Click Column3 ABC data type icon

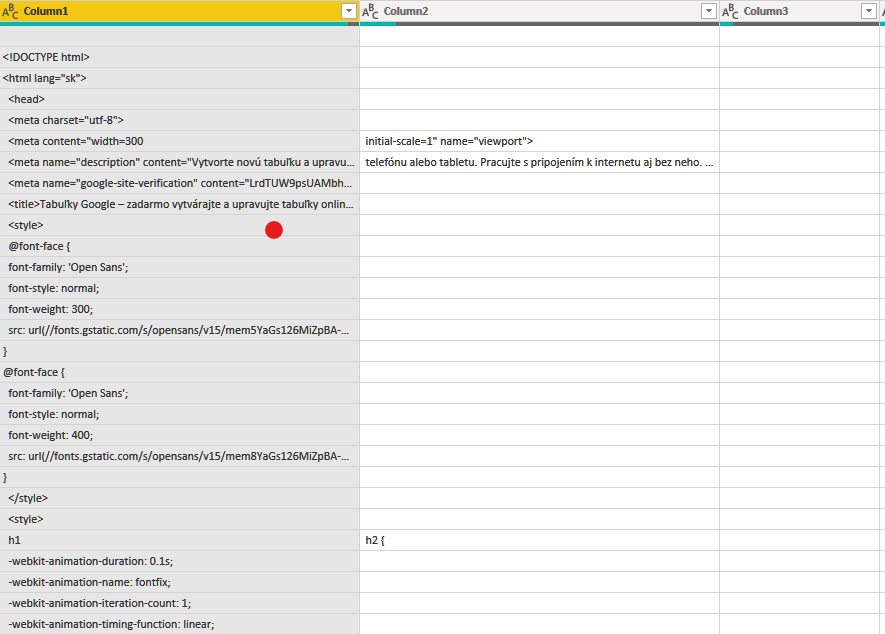pyautogui.click(x=730, y=11)
